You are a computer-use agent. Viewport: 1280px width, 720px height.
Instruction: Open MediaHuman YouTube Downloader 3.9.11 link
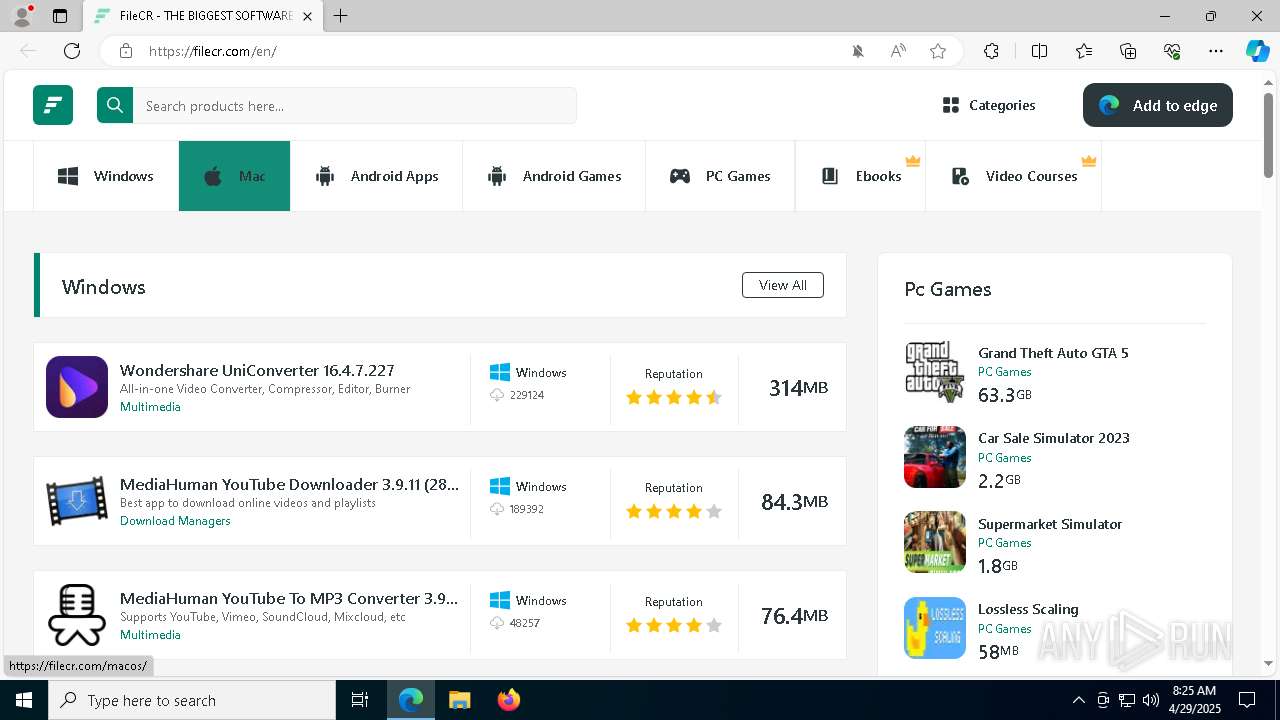290,484
